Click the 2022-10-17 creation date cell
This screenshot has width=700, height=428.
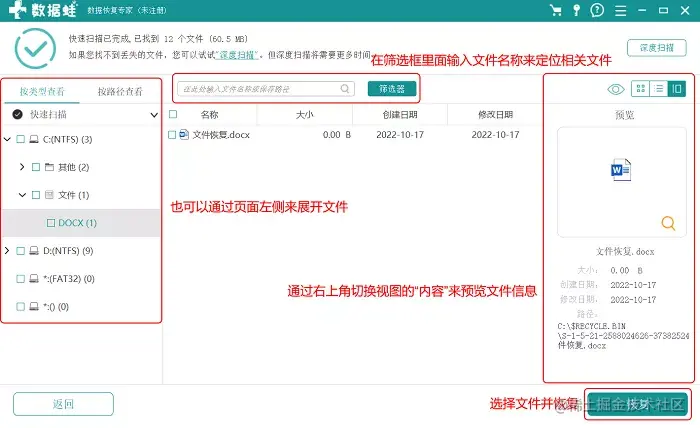(x=400, y=134)
